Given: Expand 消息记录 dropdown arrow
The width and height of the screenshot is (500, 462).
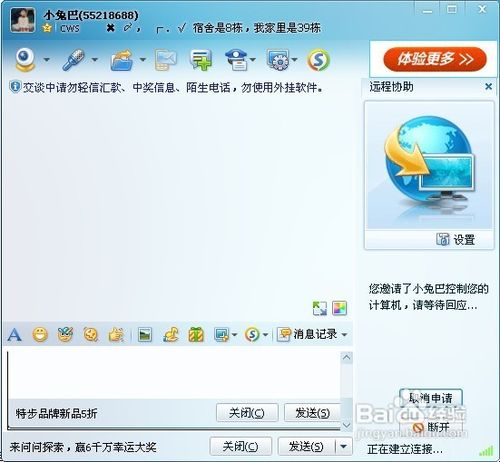Looking at the screenshot, I should point(344,334).
